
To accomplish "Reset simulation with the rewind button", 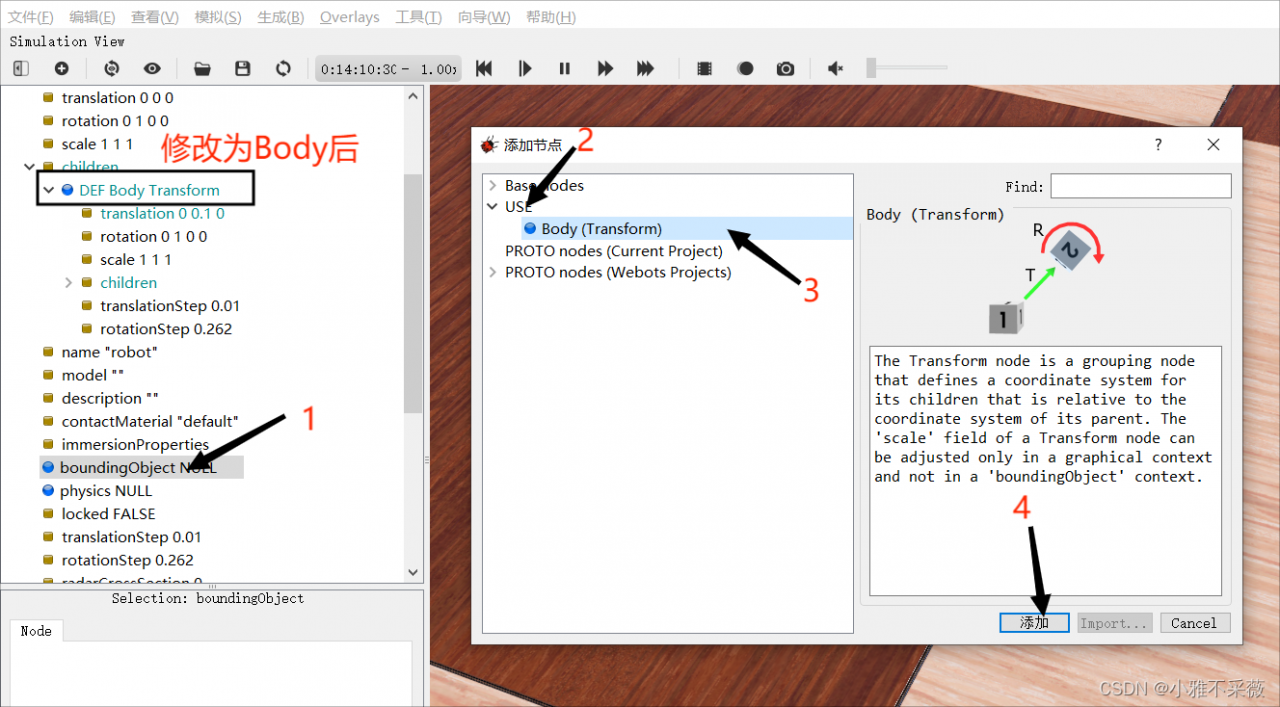I will pyautogui.click(x=484, y=68).
